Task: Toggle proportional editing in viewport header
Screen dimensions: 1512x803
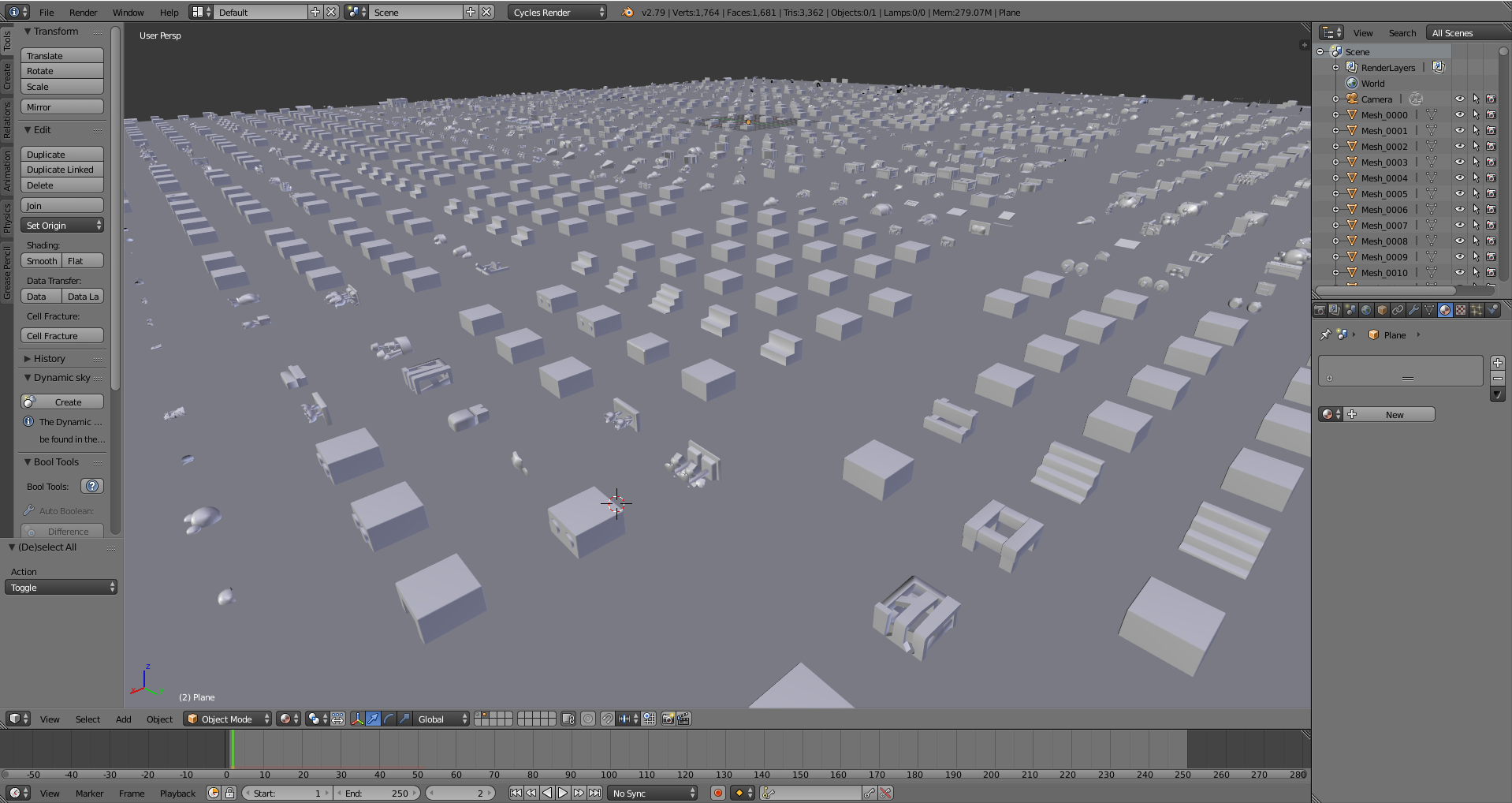Action: pyautogui.click(x=588, y=719)
